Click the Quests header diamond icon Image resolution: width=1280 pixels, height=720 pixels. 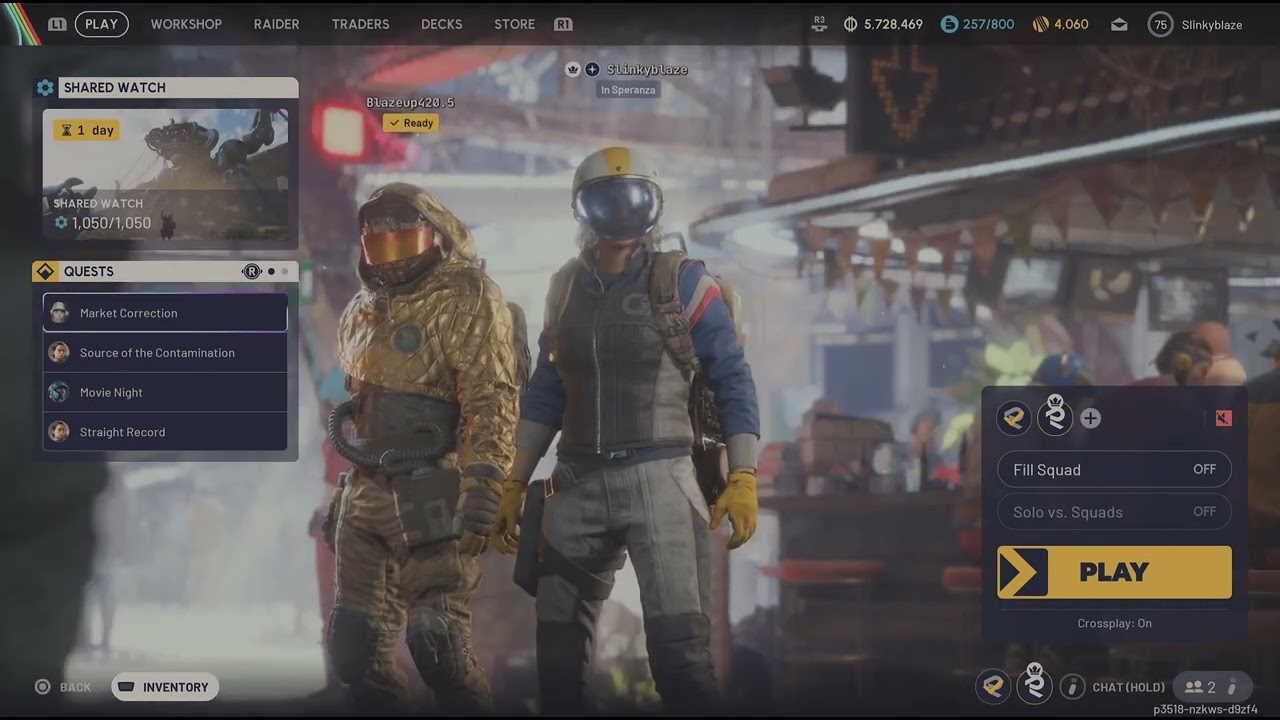point(45,271)
